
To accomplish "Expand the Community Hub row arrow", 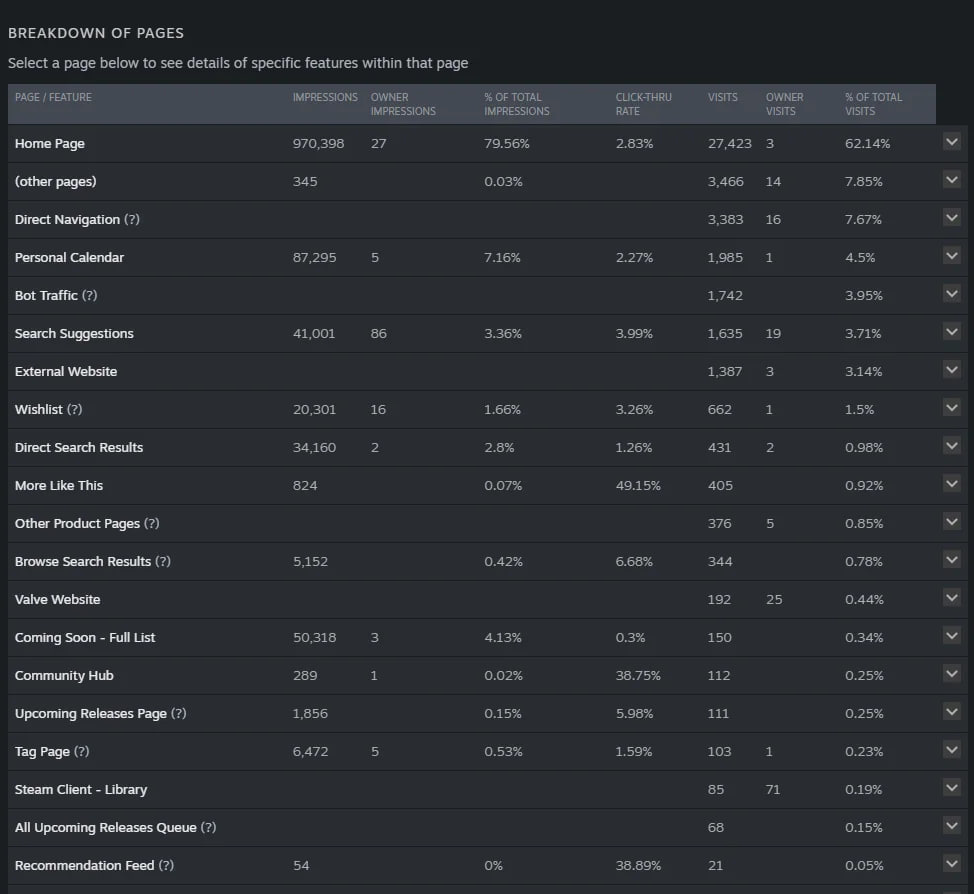I will point(952,674).
